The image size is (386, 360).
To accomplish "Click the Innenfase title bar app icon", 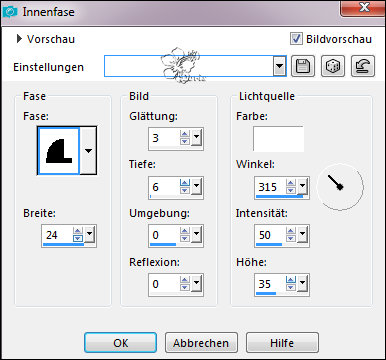I will (x=10, y=12).
